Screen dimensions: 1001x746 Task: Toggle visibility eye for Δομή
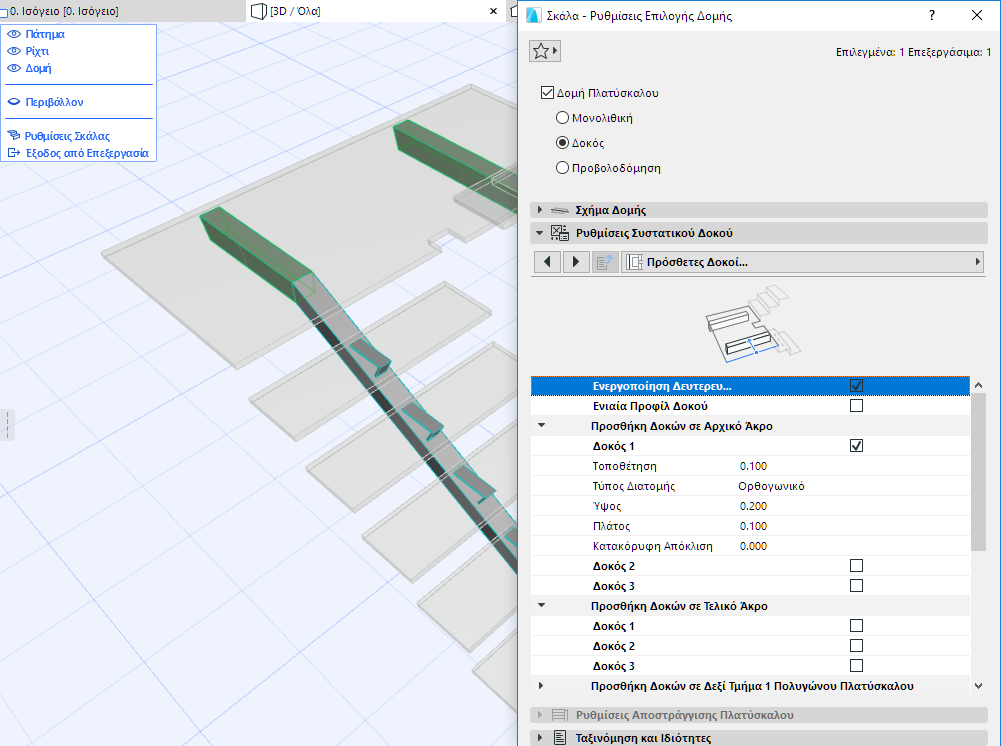pyautogui.click(x=14, y=68)
